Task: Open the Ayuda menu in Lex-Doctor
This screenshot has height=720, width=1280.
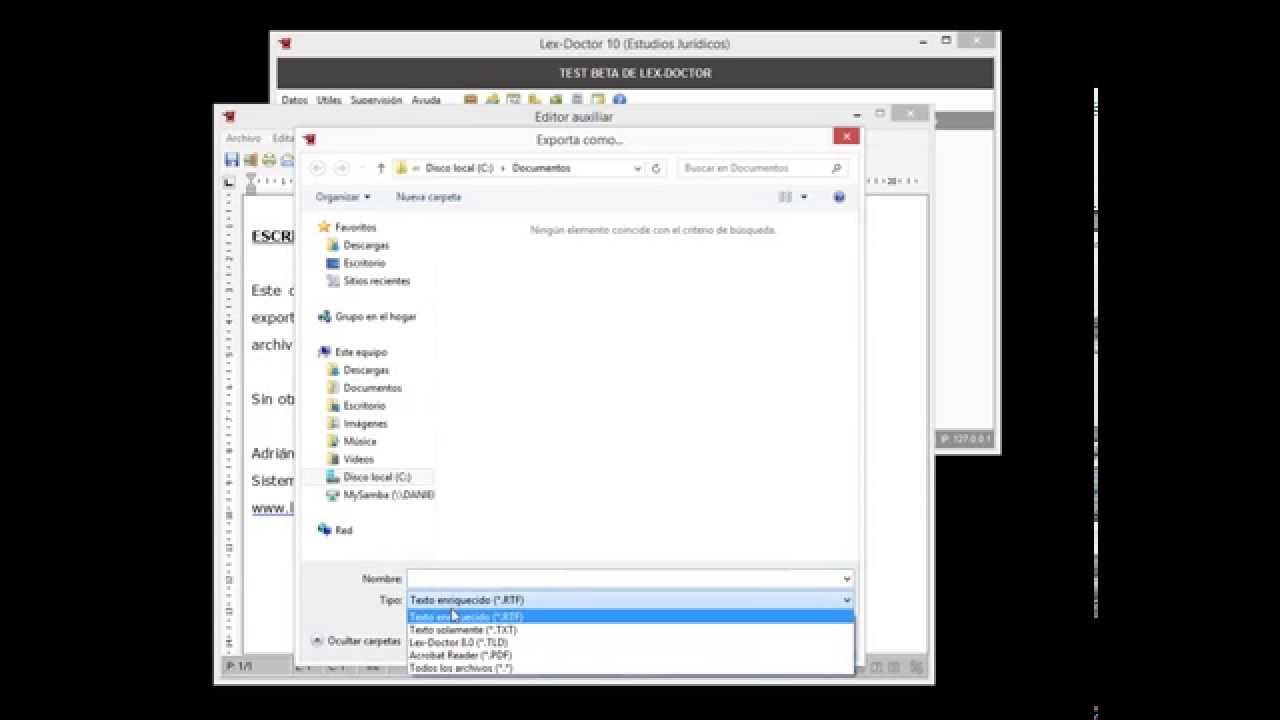Action: click(x=426, y=100)
